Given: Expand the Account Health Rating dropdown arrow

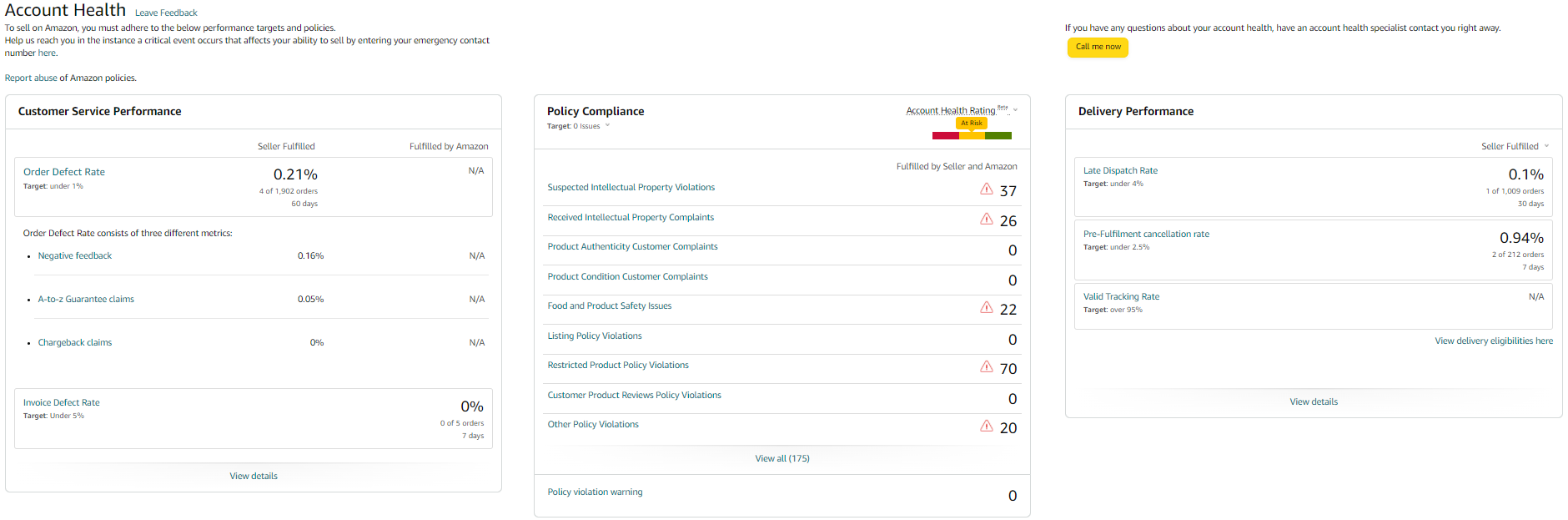Looking at the screenshot, I should pyautogui.click(x=1015, y=110).
